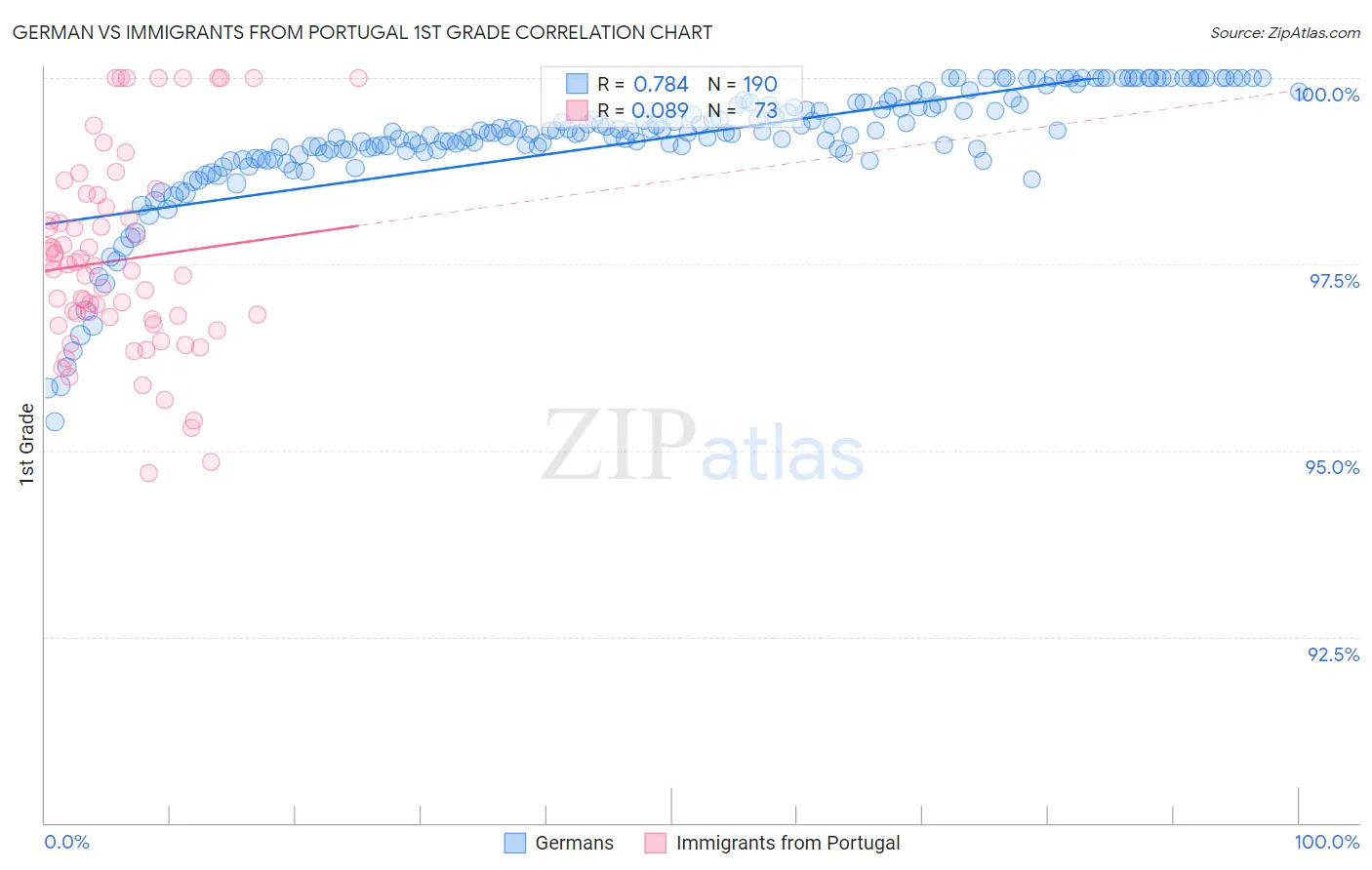Click the 0.0% x-axis label

67,842
